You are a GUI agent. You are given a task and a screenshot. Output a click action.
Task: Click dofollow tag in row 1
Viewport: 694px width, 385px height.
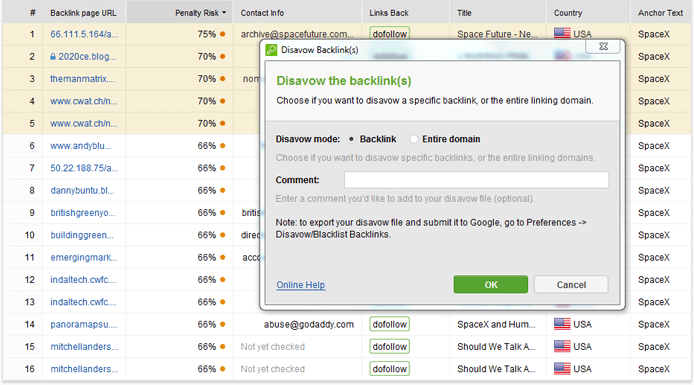[x=389, y=34]
